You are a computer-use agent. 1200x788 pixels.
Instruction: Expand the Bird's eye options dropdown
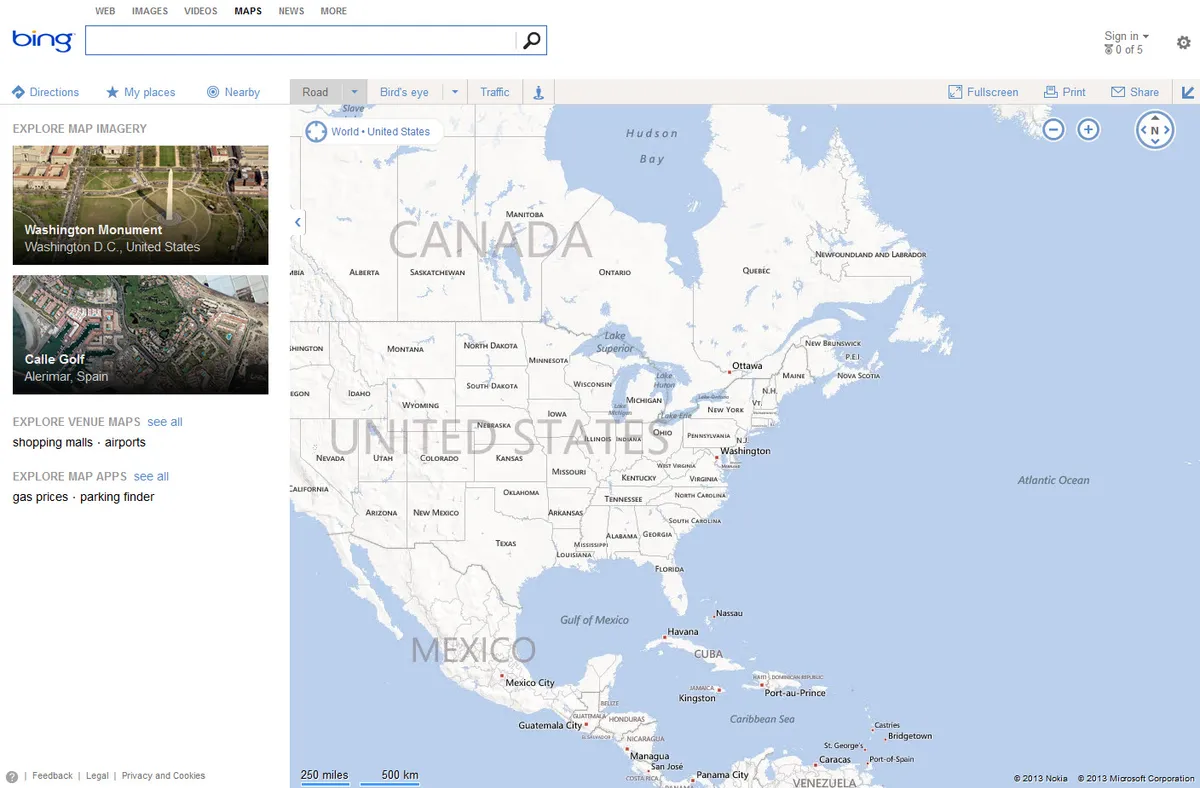(x=455, y=91)
